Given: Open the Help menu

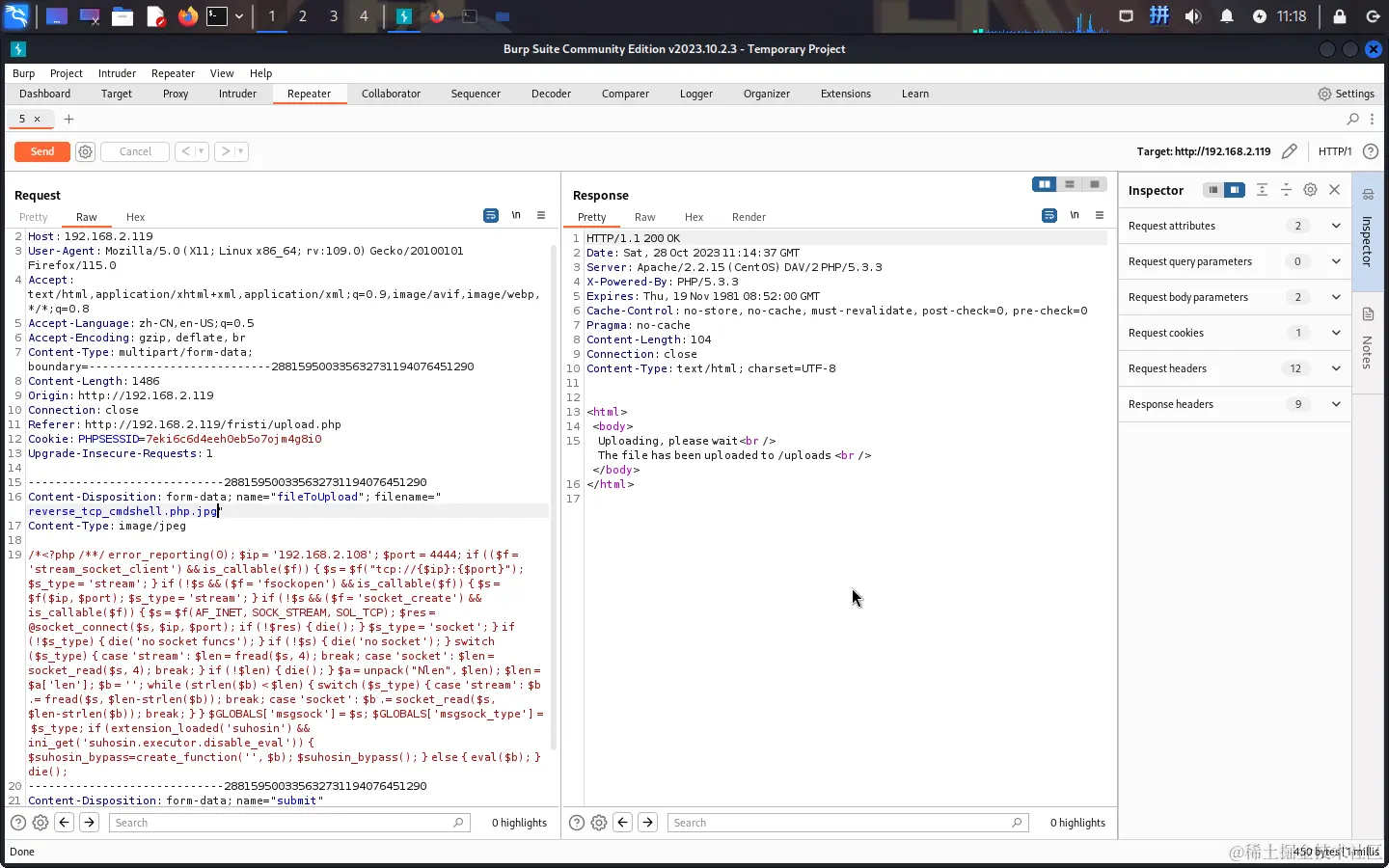Looking at the screenshot, I should tap(260, 73).
